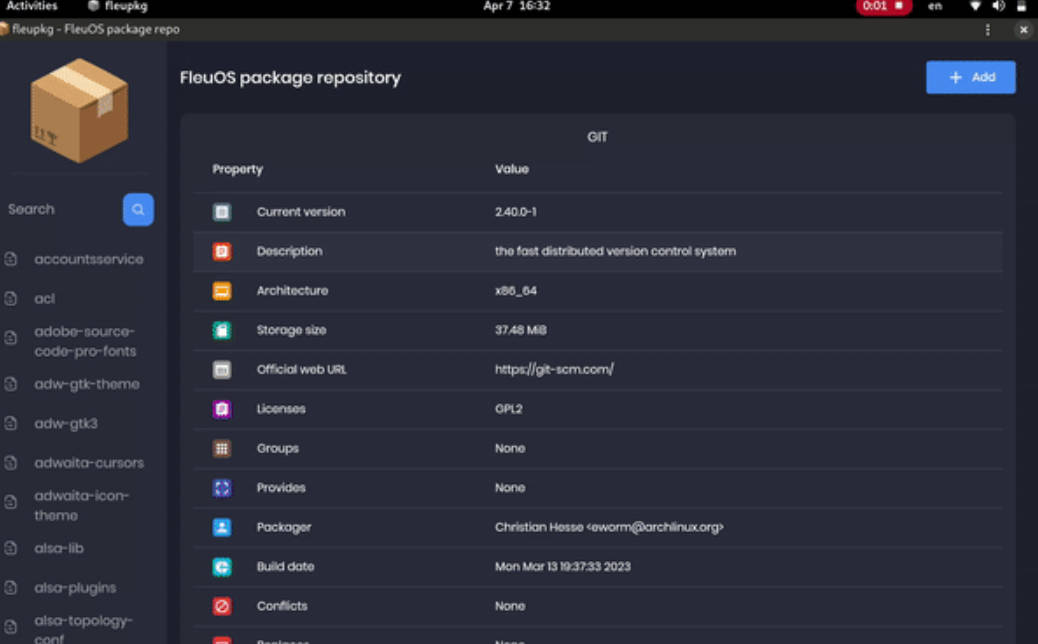Image resolution: width=1038 pixels, height=644 pixels.
Task: Click the package icon beside accountsservice
Action: point(11,259)
